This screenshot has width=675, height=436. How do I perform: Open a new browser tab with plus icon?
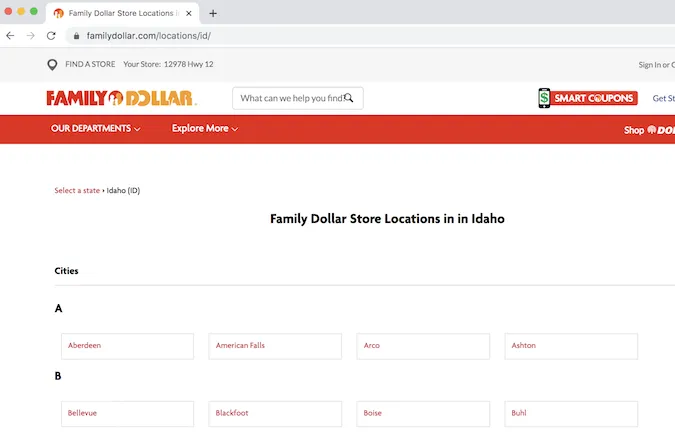point(213,13)
